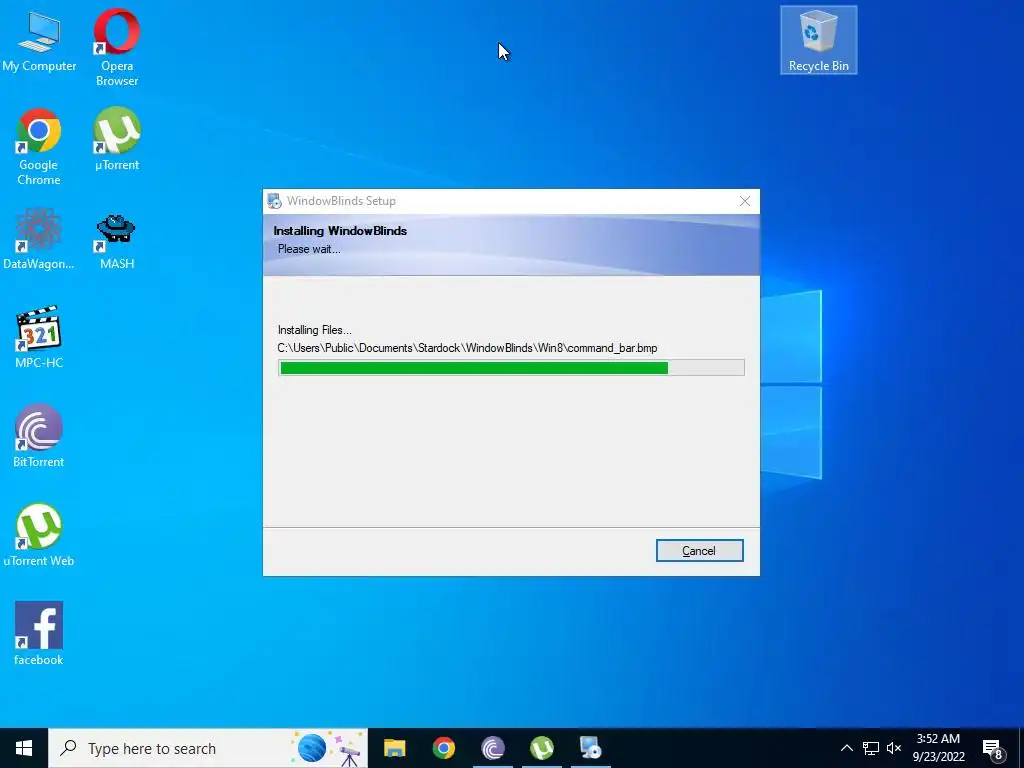The height and width of the screenshot is (768, 1024).
Task: Select the My Computer desktop icon
Action: pyautogui.click(x=39, y=42)
